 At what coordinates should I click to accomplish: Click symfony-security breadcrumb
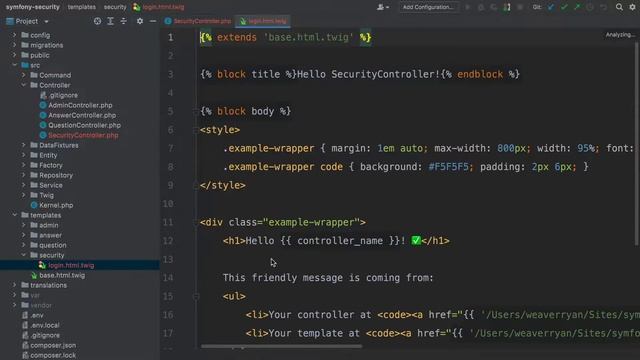point(33,7)
